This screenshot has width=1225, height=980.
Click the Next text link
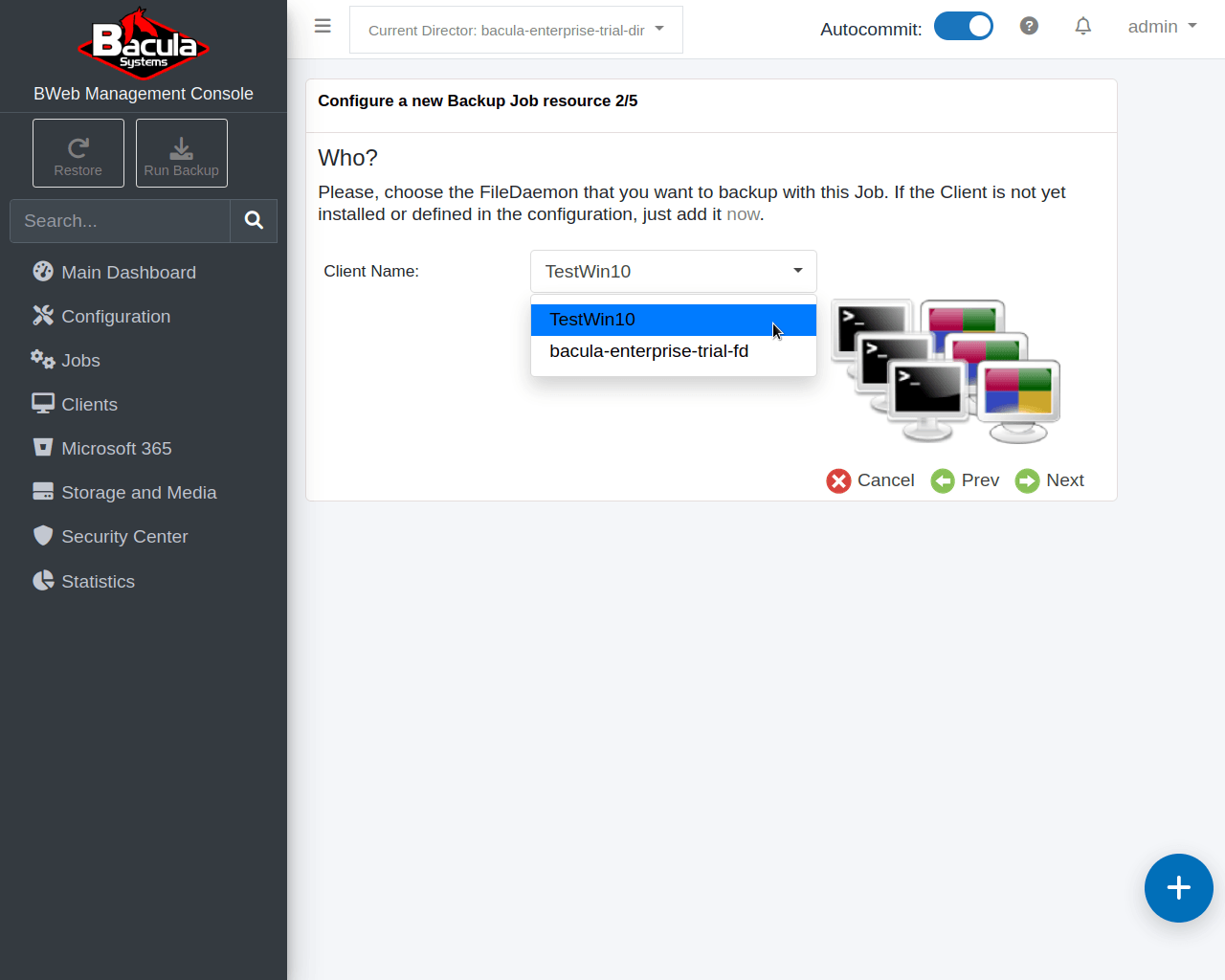click(x=1065, y=480)
